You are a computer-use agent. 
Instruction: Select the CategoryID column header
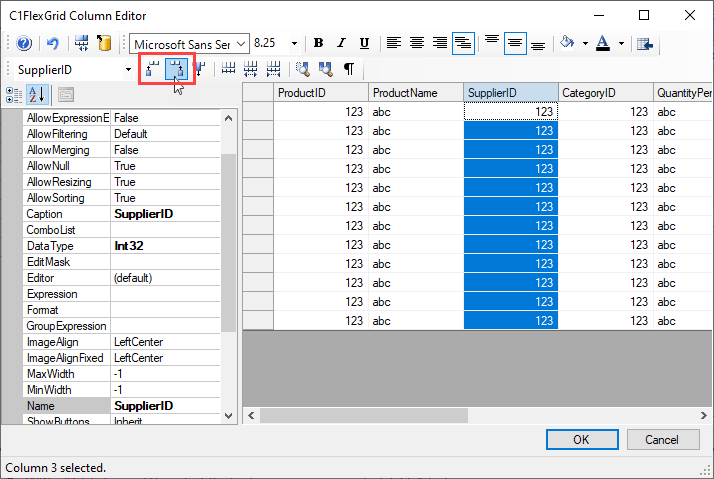pos(605,93)
